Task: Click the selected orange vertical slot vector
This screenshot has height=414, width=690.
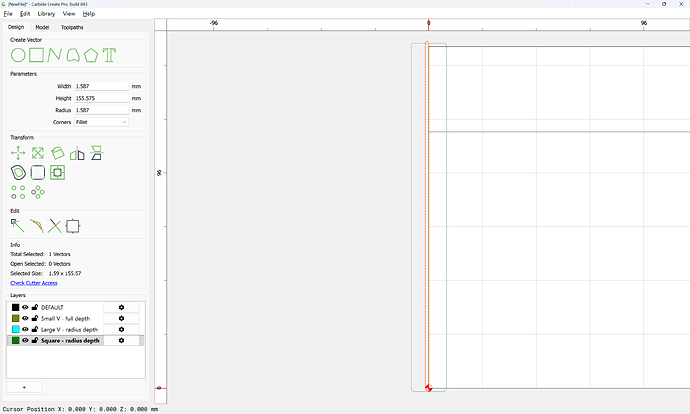Action: click(x=427, y=216)
